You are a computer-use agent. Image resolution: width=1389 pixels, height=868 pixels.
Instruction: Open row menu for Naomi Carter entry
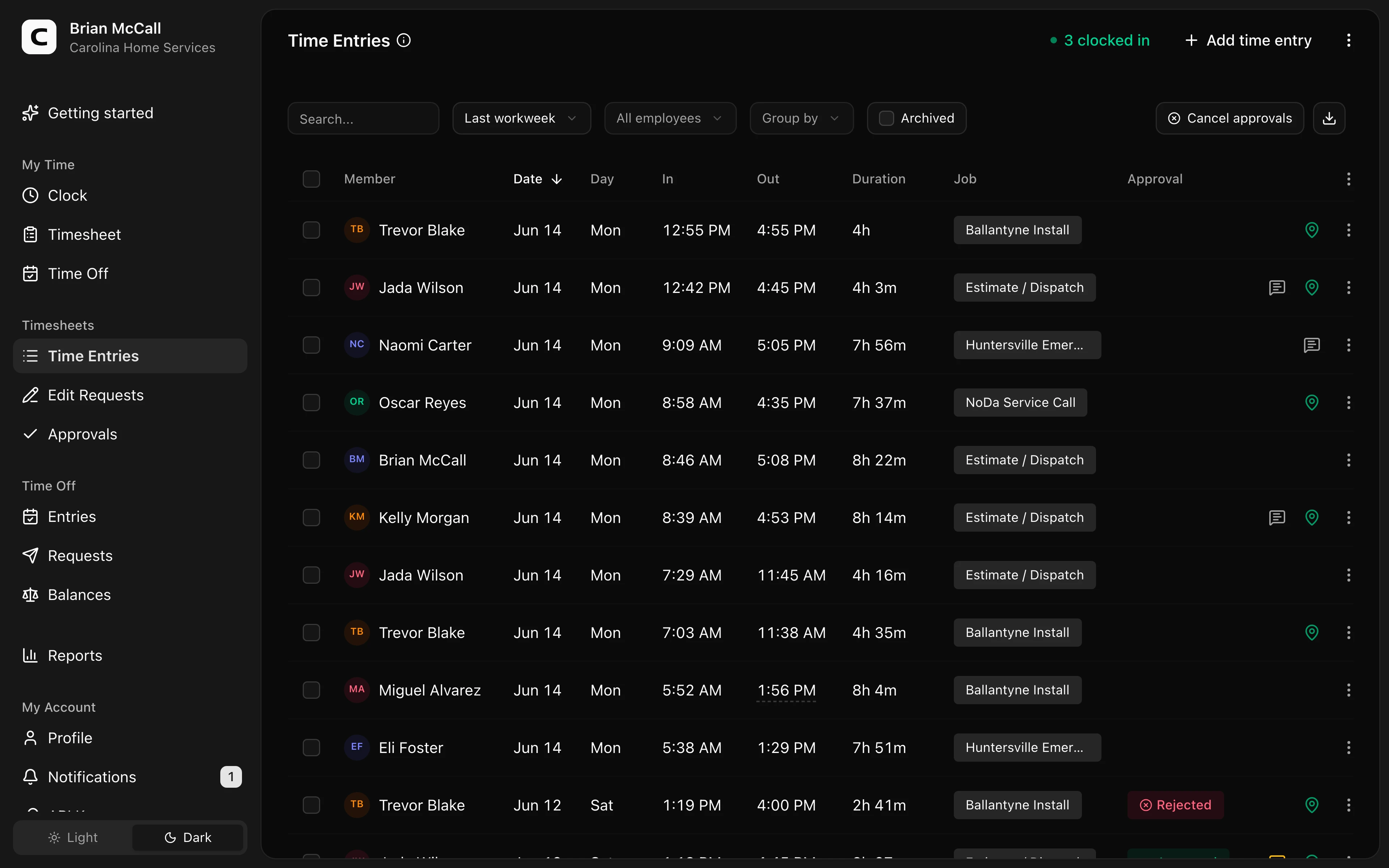[x=1348, y=345]
